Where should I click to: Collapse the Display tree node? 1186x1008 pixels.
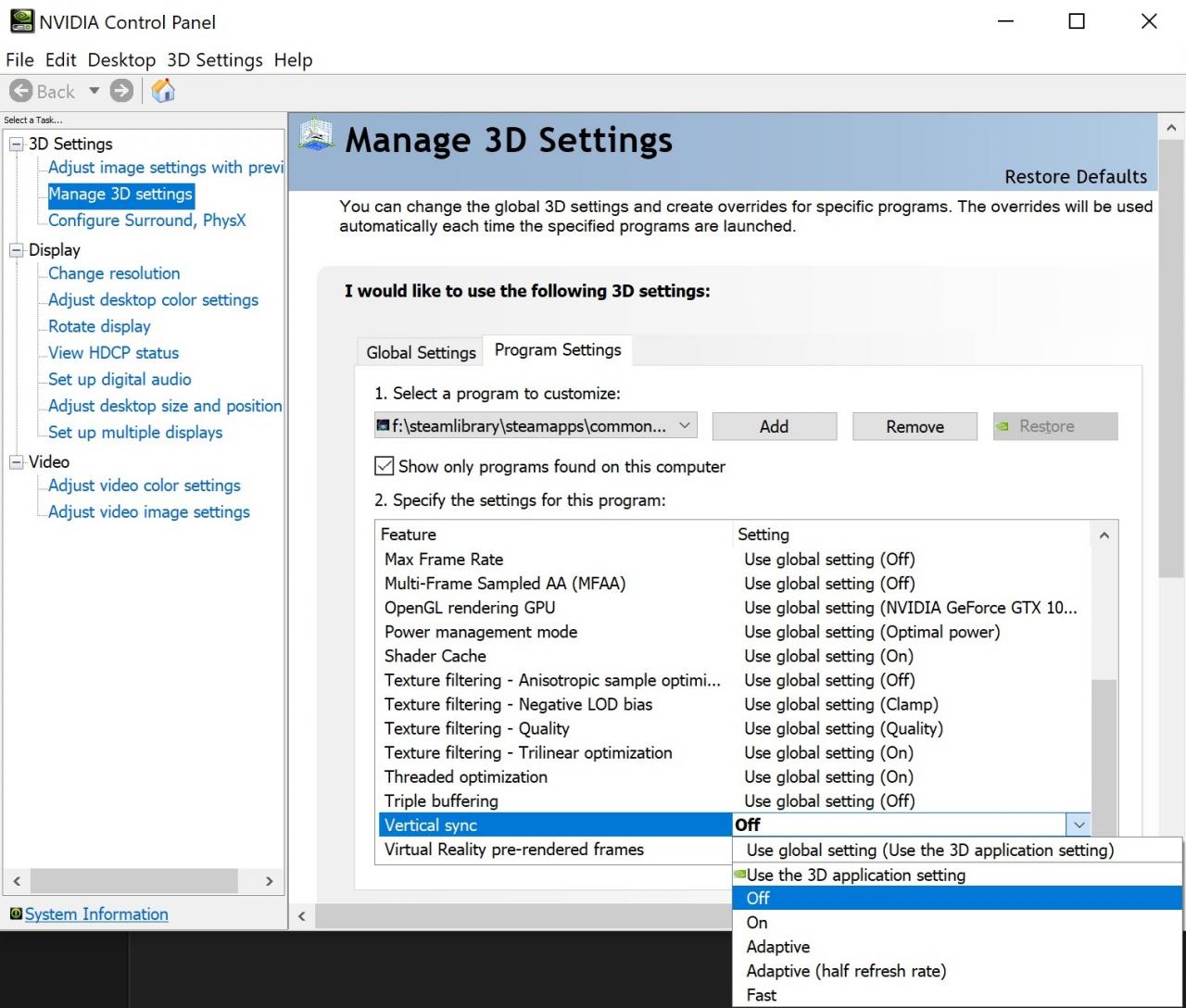pos(16,250)
